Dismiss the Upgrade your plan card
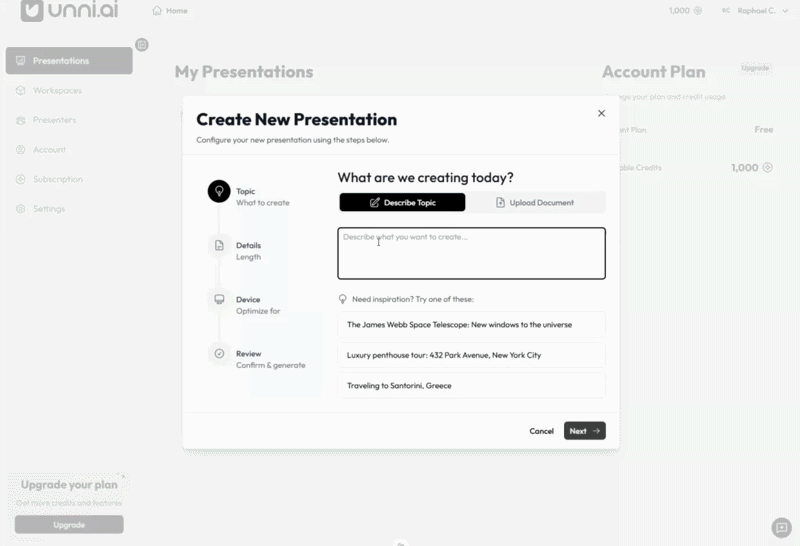The width and height of the screenshot is (800, 546). click(x=123, y=476)
